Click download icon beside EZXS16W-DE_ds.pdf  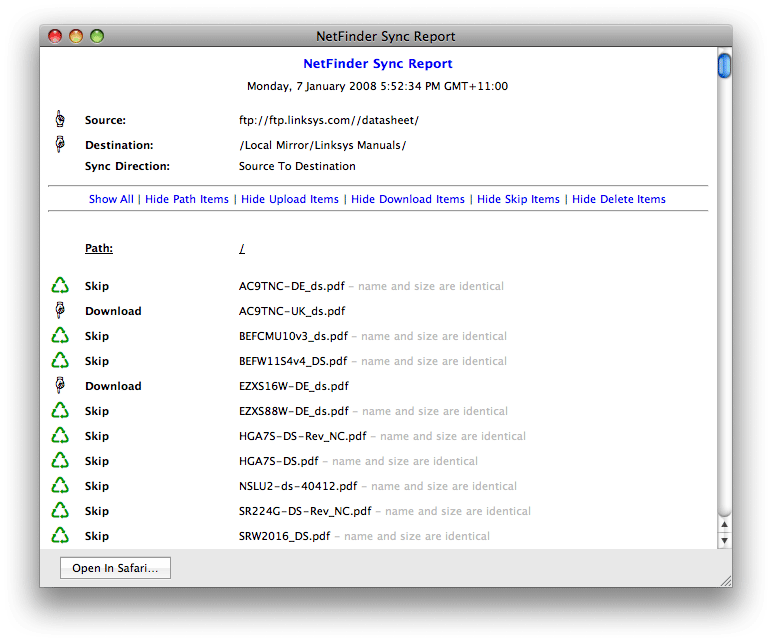point(60,386)
